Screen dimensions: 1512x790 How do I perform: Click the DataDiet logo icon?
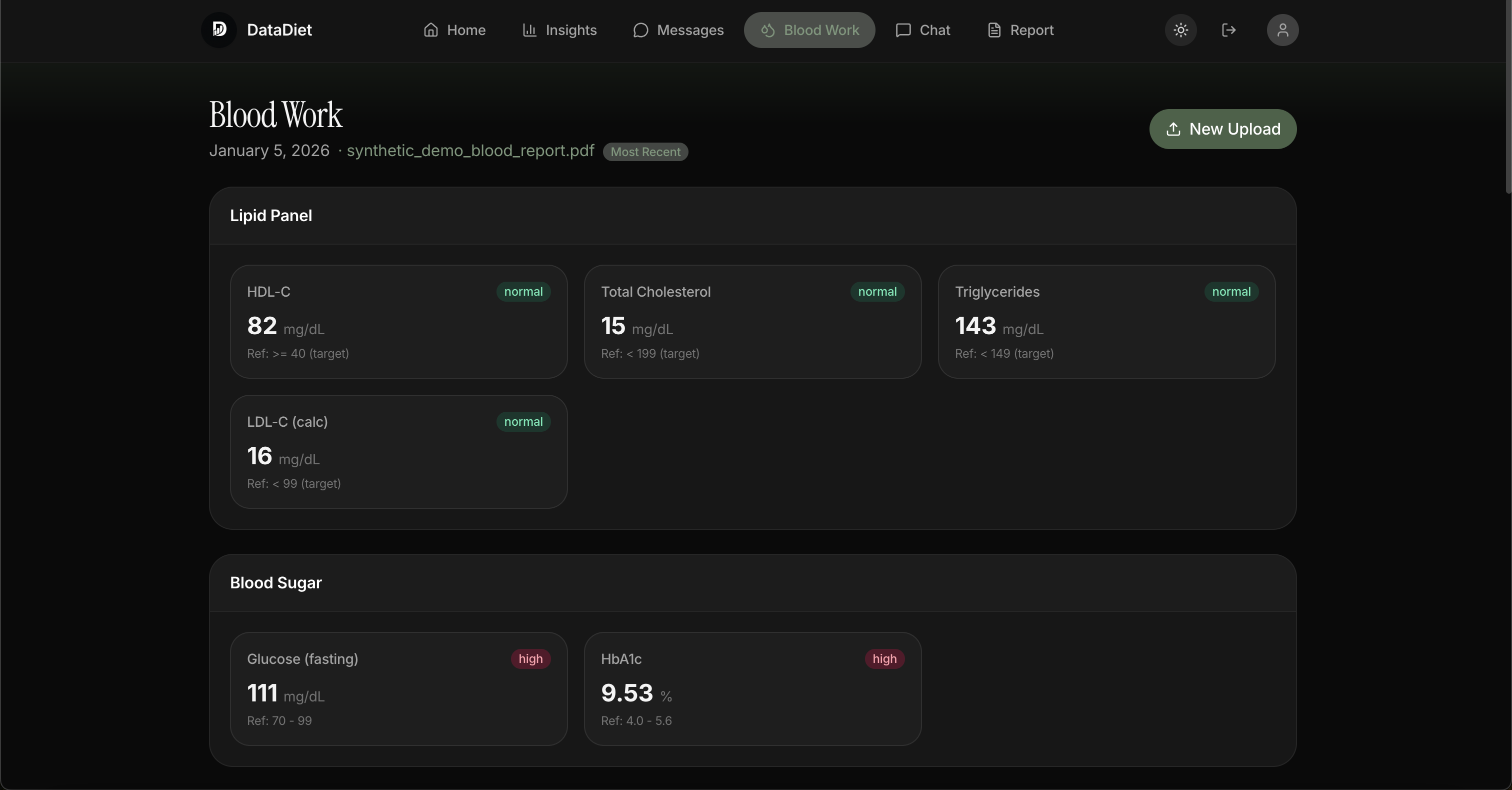[x=219, y=30]
